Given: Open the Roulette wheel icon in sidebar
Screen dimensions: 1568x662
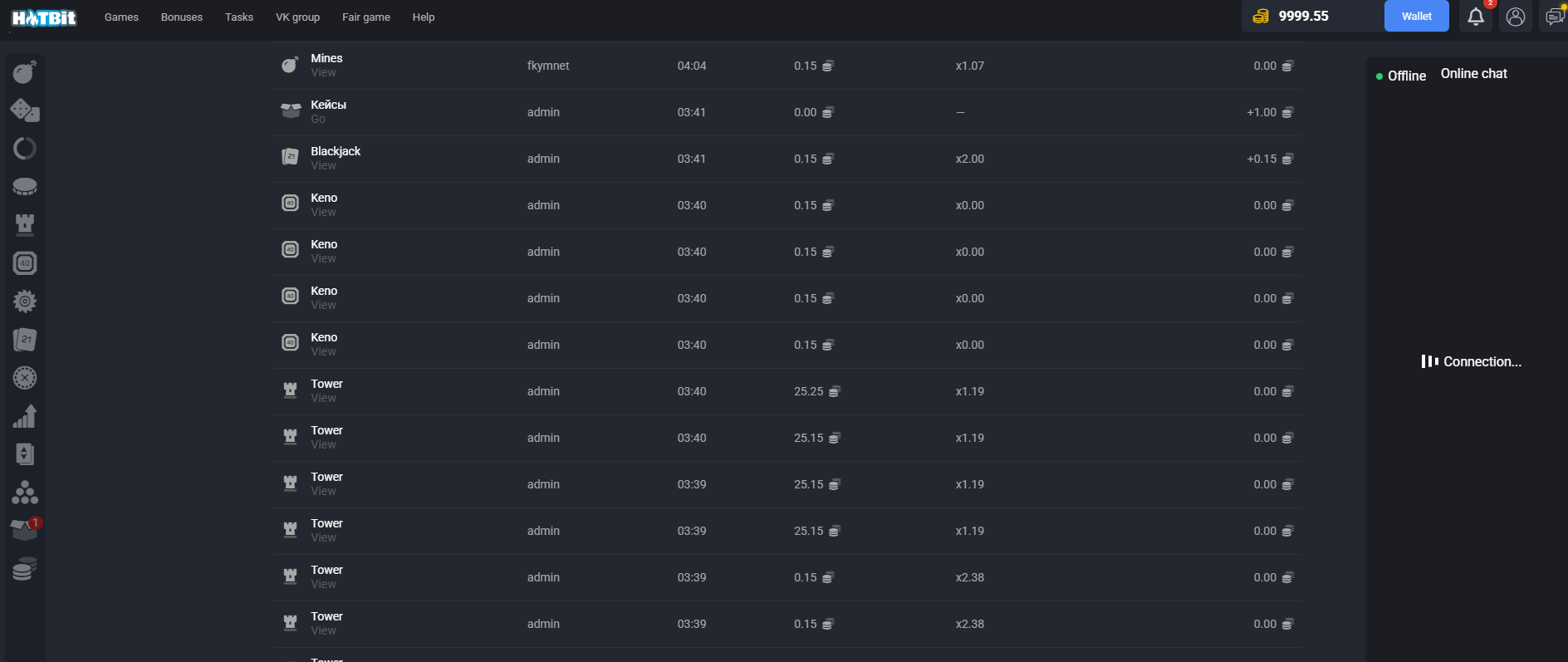Looking at the screenshot, I should [25, 378].
